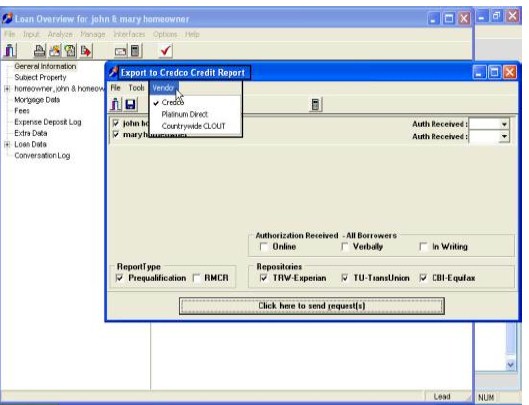Screen dimensions: 529x405
Task: Close the highlighted Vendor menu
Action: [163, 88]
